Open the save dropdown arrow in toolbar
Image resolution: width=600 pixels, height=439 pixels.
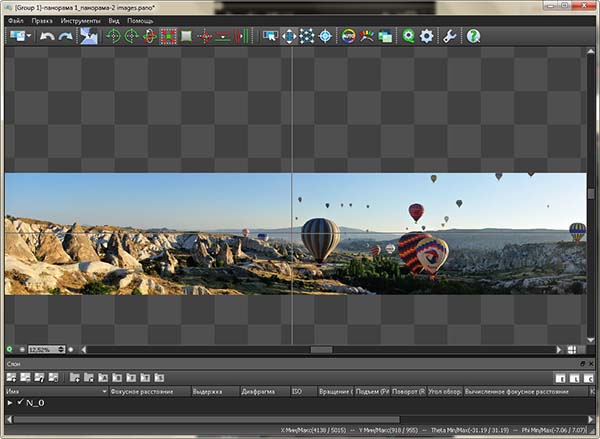[x=31, y=36]
